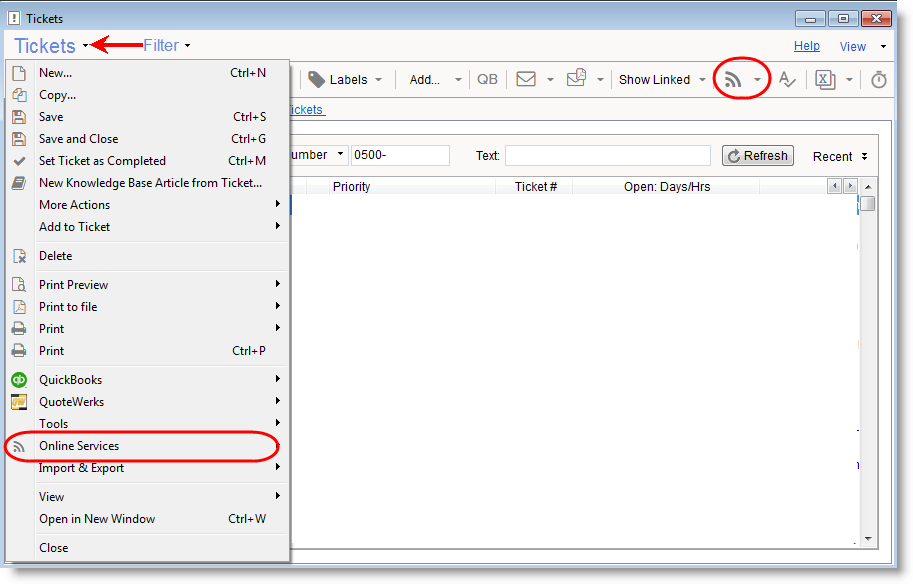Viewport: 913px width, 584px height.
Task: Select Online Services from the Tickets menu
Action: pos(79,446)
